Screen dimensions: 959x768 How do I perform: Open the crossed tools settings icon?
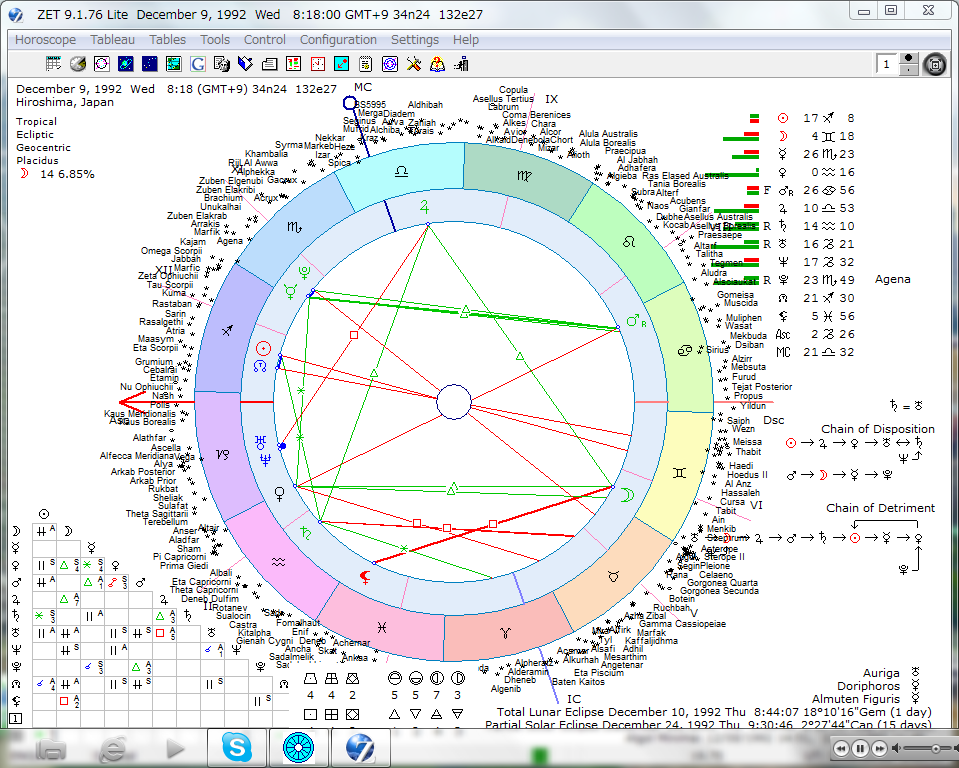point(413,64)
